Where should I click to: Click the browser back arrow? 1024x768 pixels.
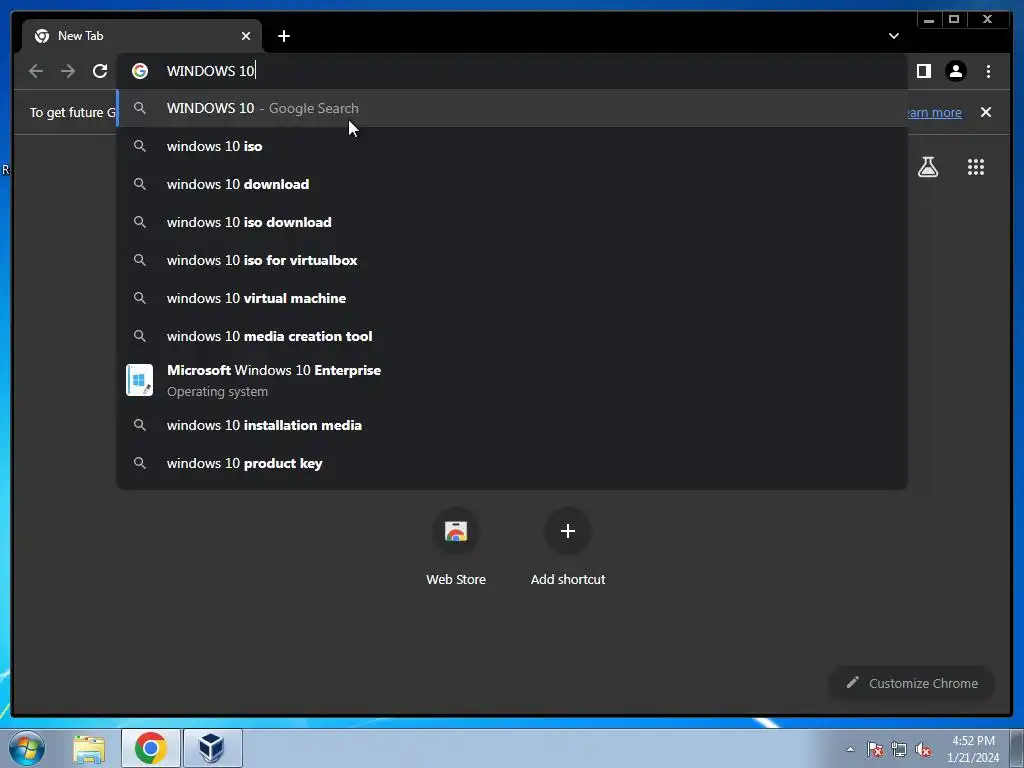pos(36,71)
